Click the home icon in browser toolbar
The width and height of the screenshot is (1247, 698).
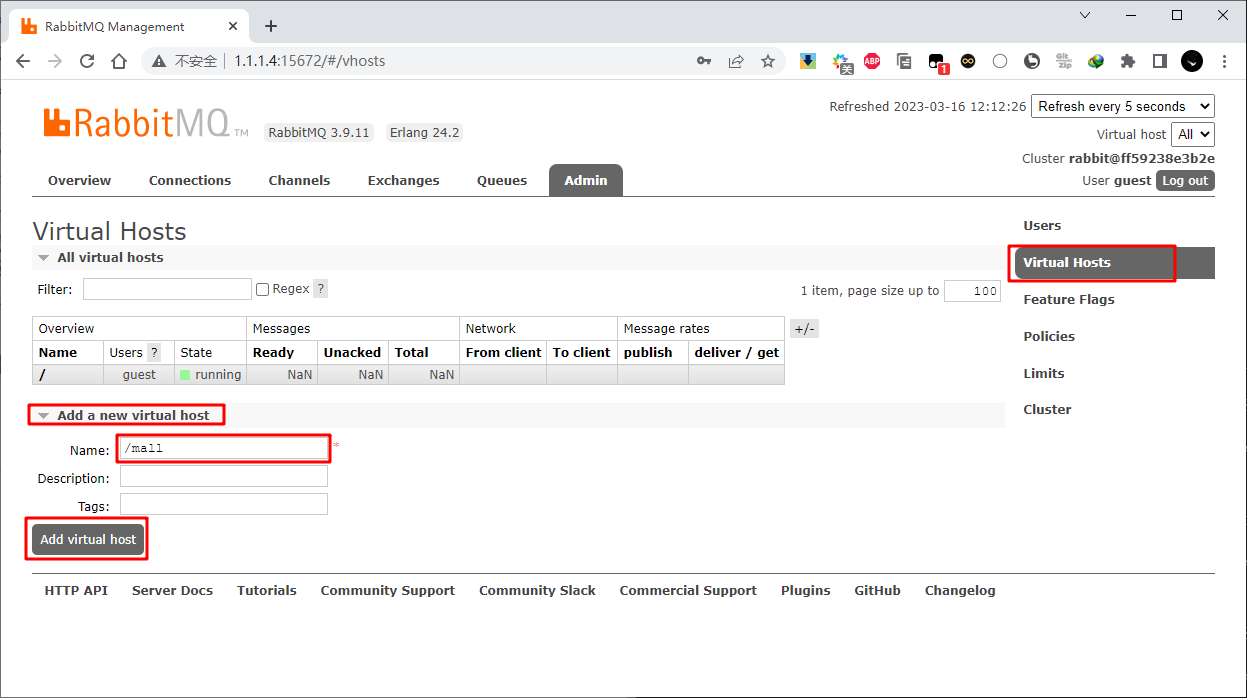tap(119, 61)
